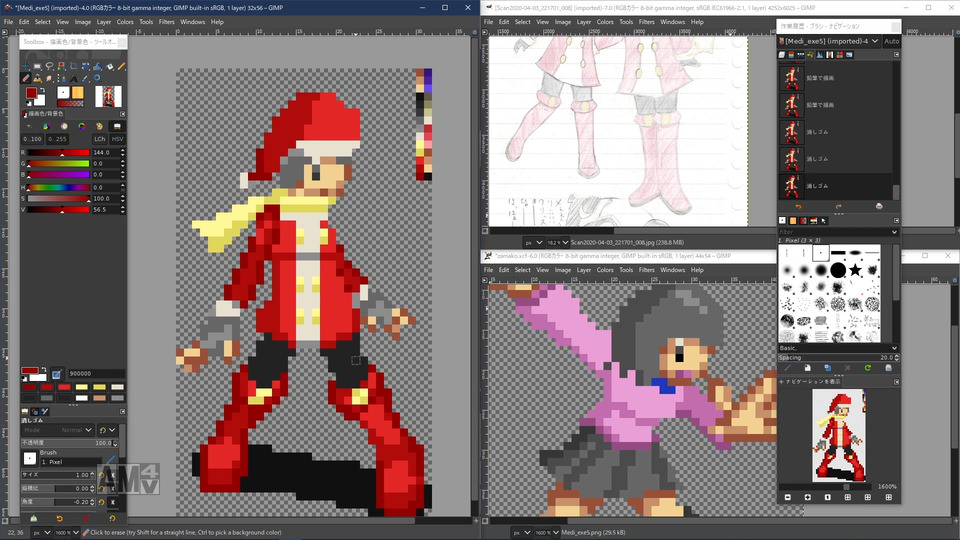
Task: Zoom out in the Navigation panel
Action: point(788,497)
